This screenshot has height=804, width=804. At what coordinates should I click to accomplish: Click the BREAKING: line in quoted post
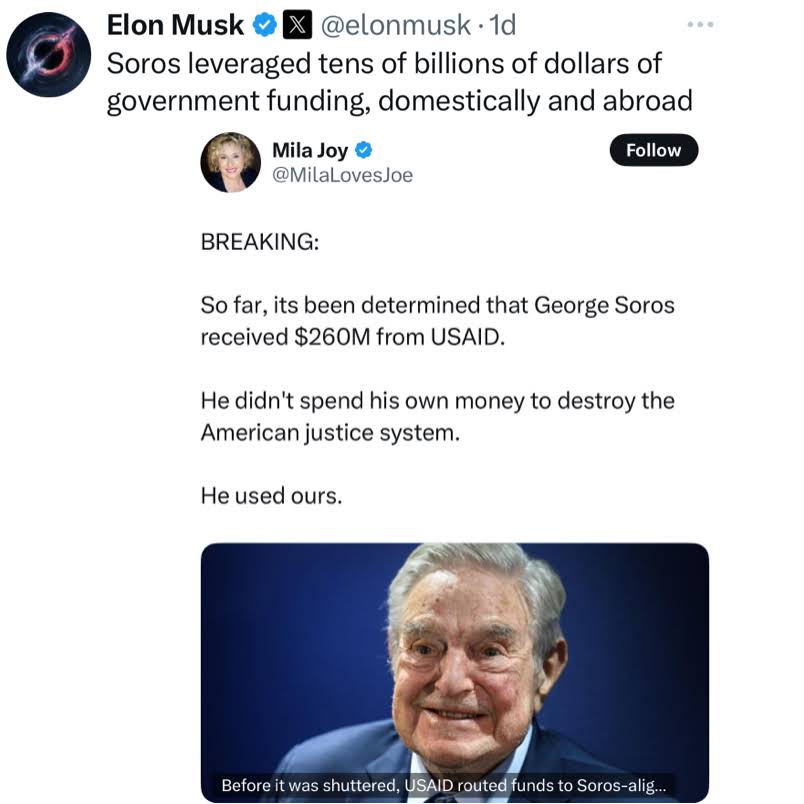(x=260, y=243)
